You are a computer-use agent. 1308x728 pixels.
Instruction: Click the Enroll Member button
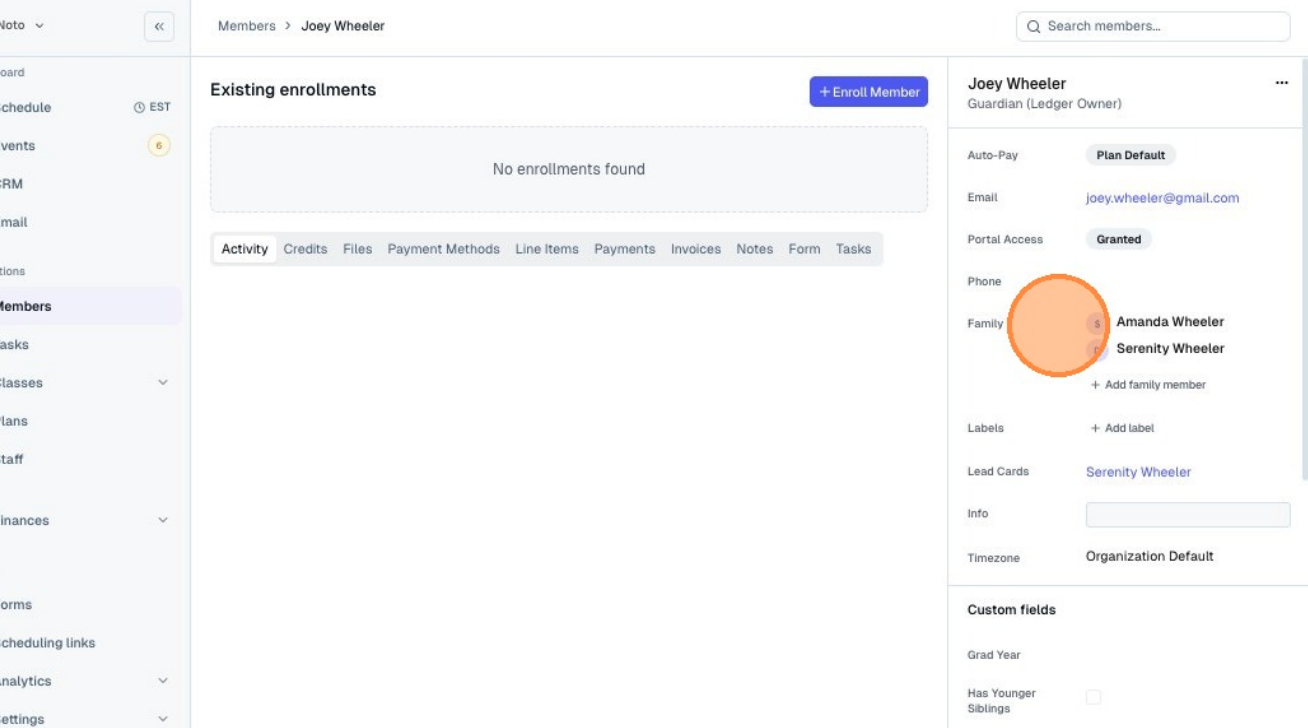click(868, 92)
